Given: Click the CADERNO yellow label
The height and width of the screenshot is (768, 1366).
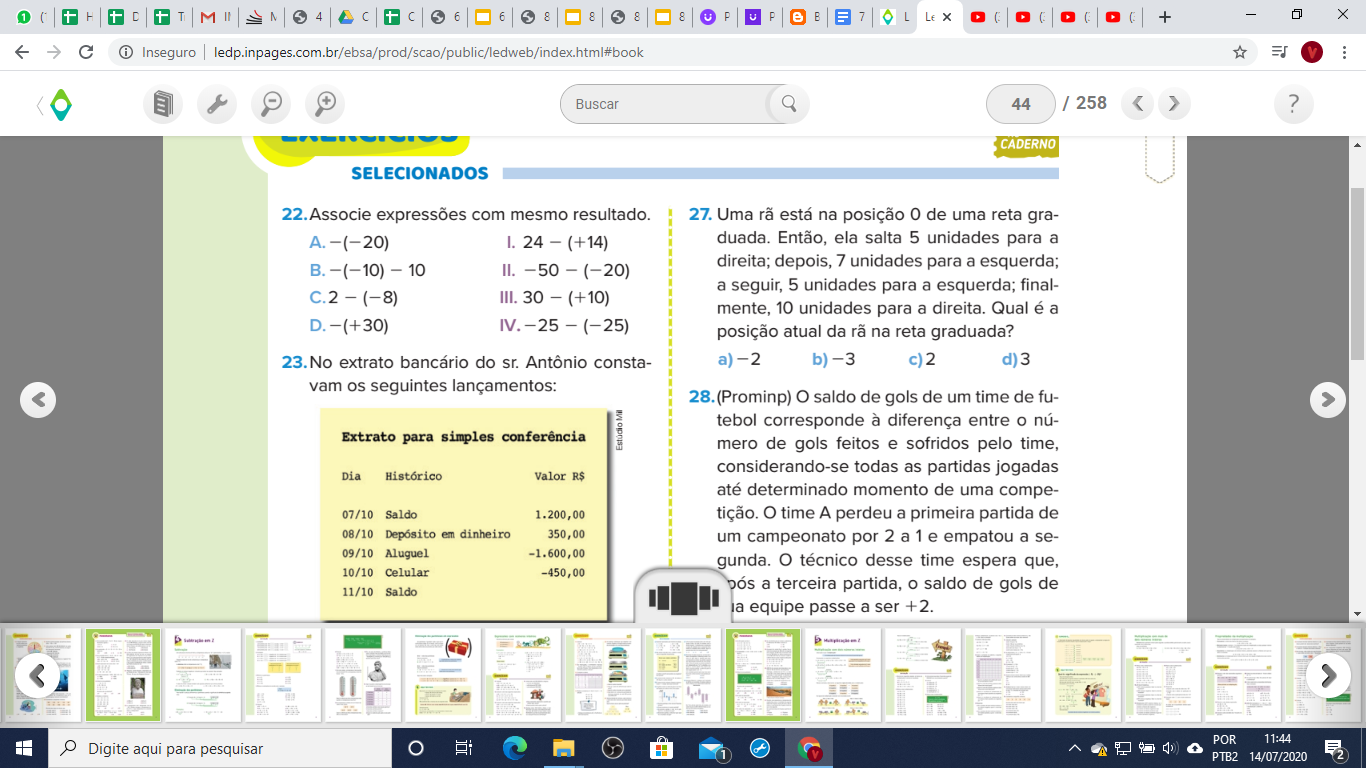Looking at the screenshot, I should [x=1027, y=145].
